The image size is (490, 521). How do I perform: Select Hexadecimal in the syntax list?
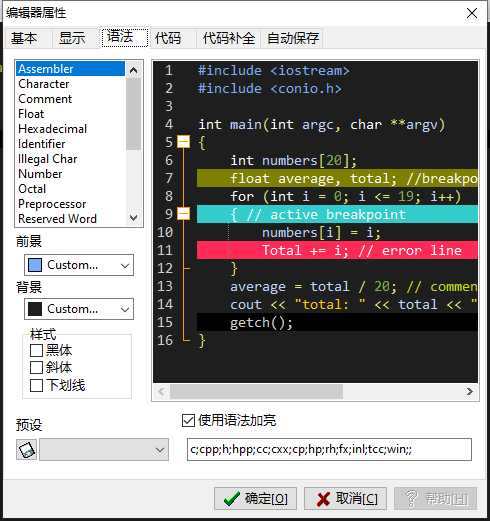click(x=70, y=129)
